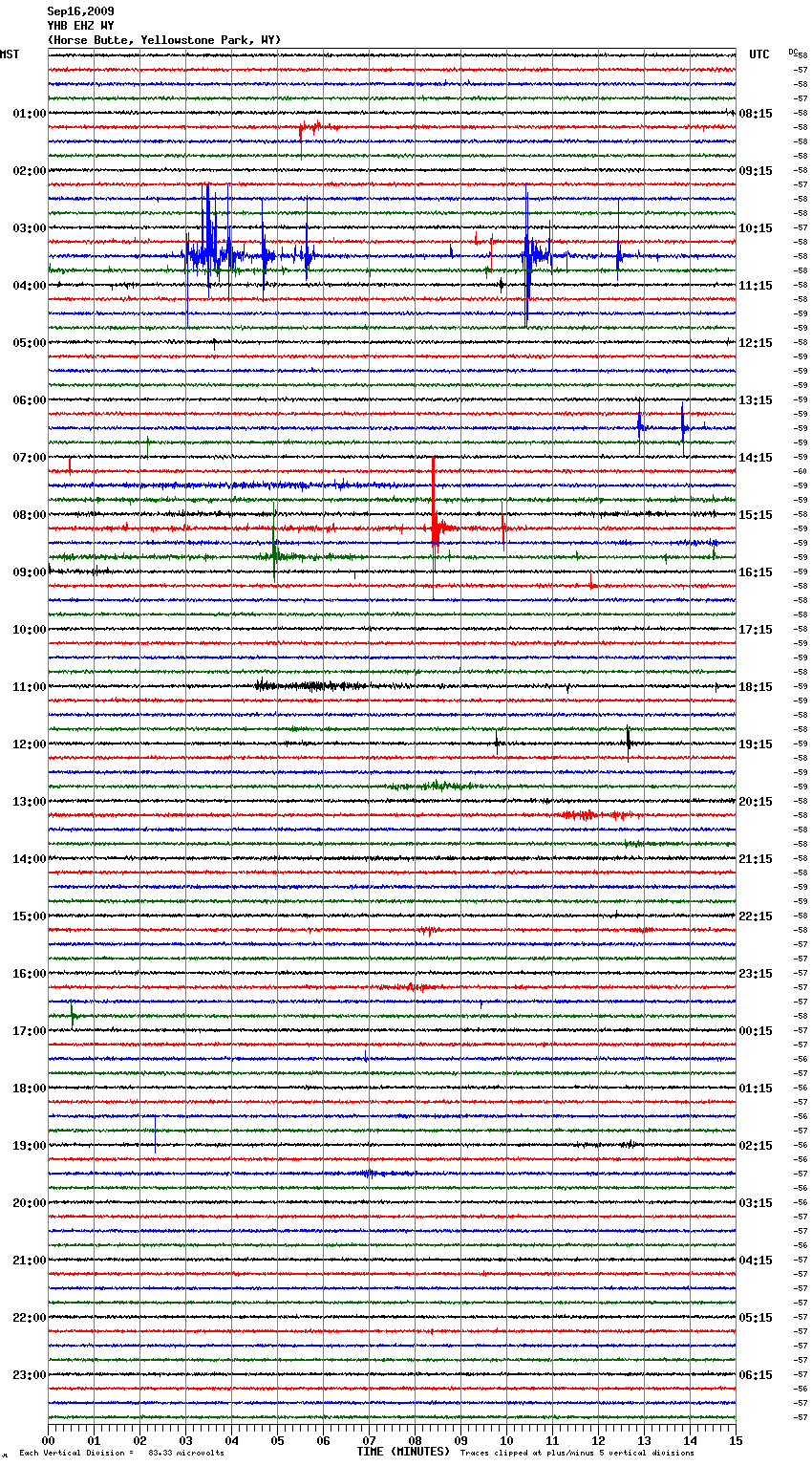Click the 14:15 UTC time label
The image size is (812, 1466).
coord(756,458)
